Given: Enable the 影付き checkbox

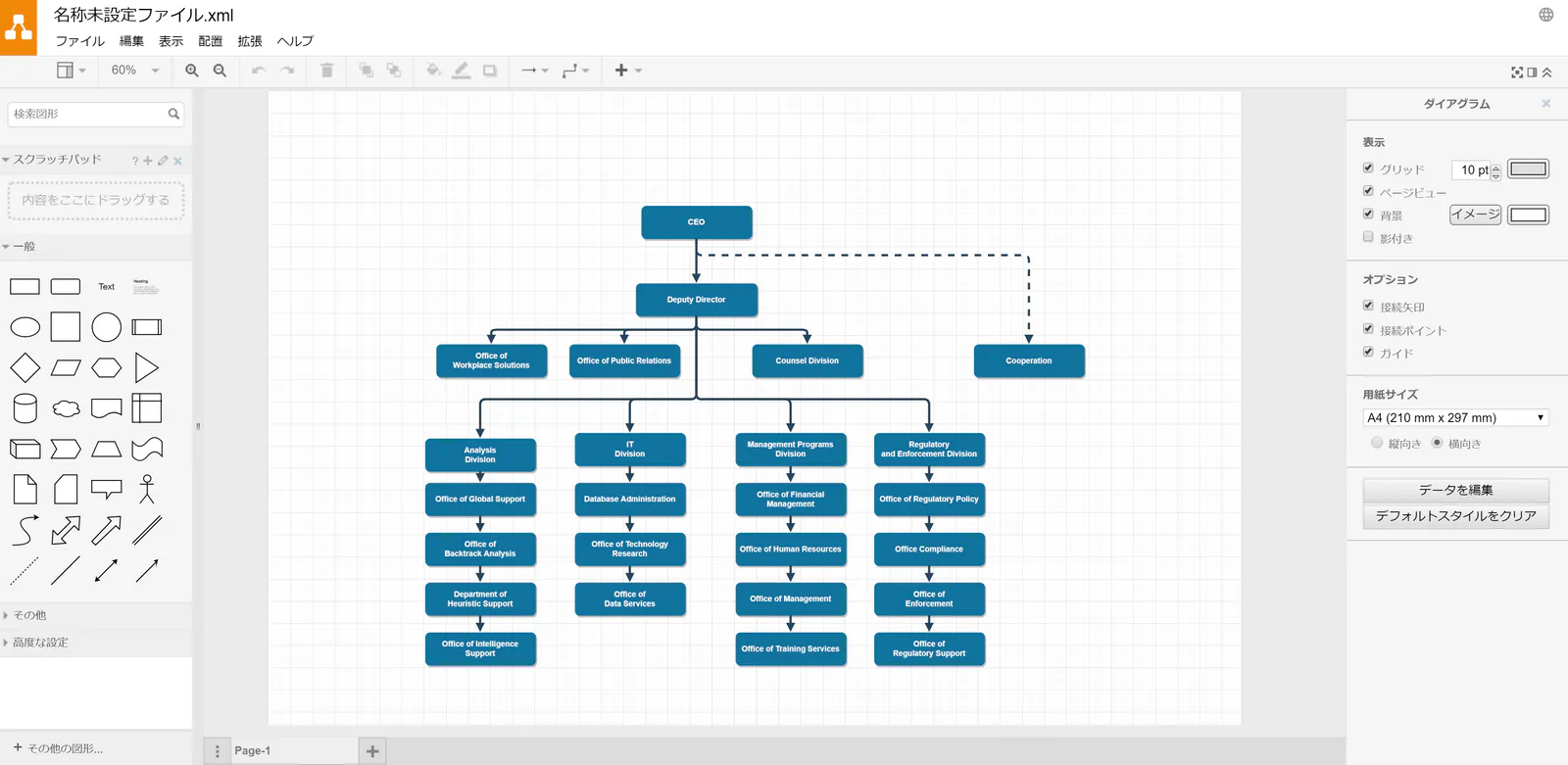Looking at the screenshot, I should (1368, 237).
